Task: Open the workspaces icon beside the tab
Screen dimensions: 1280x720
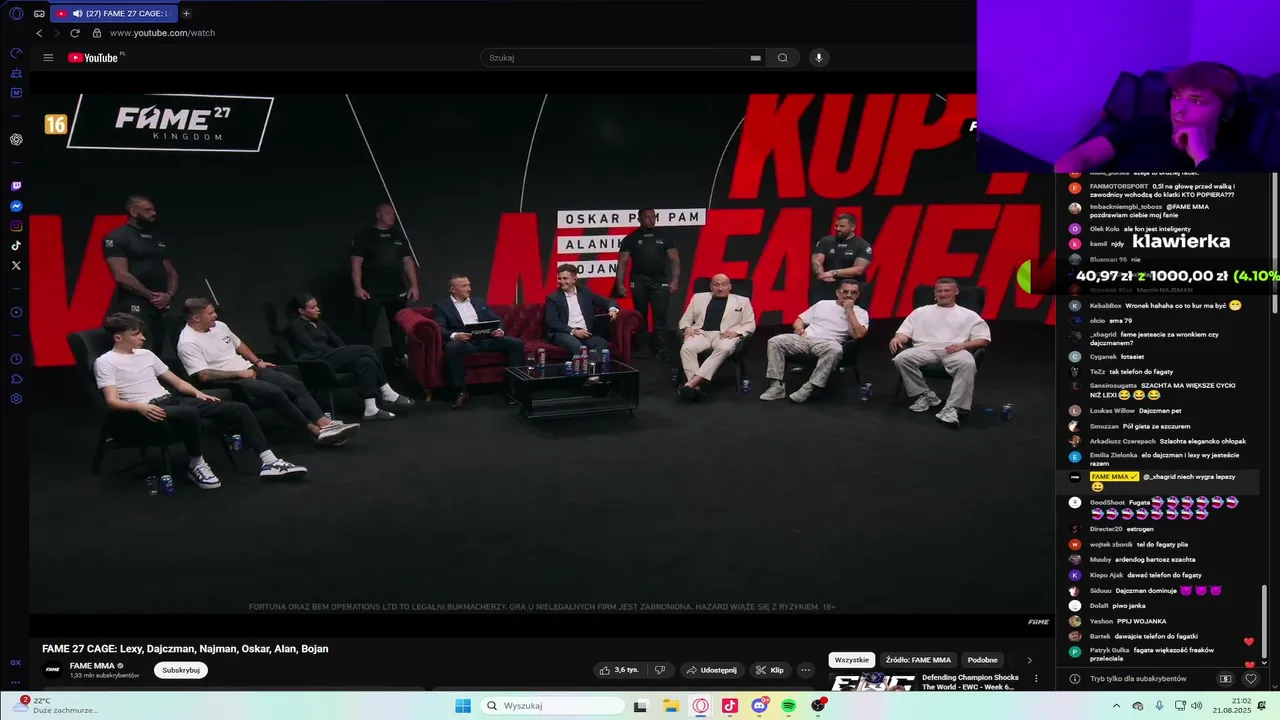Action: tap(39, 13)
